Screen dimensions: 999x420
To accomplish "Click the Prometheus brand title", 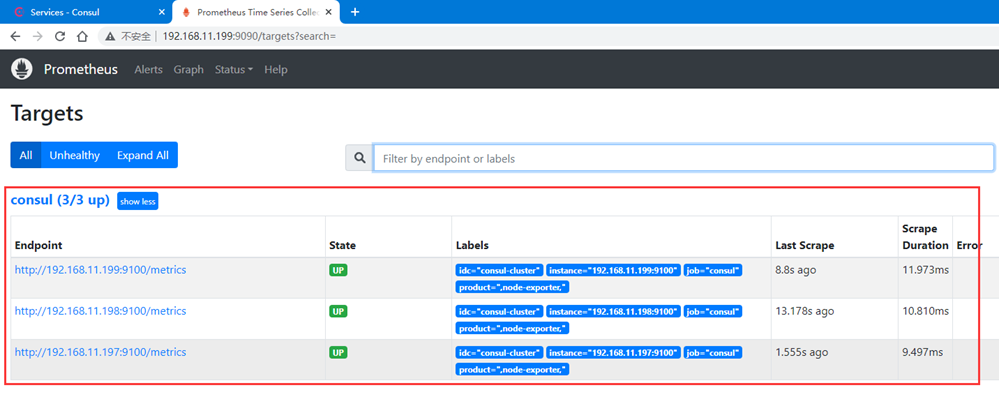I will [81, 69].
